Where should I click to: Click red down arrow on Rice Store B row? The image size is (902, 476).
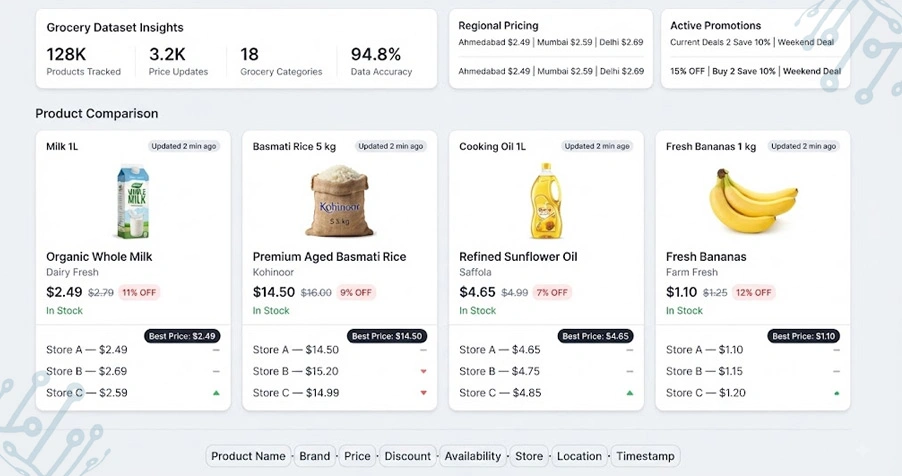click(x=423, y=371)
